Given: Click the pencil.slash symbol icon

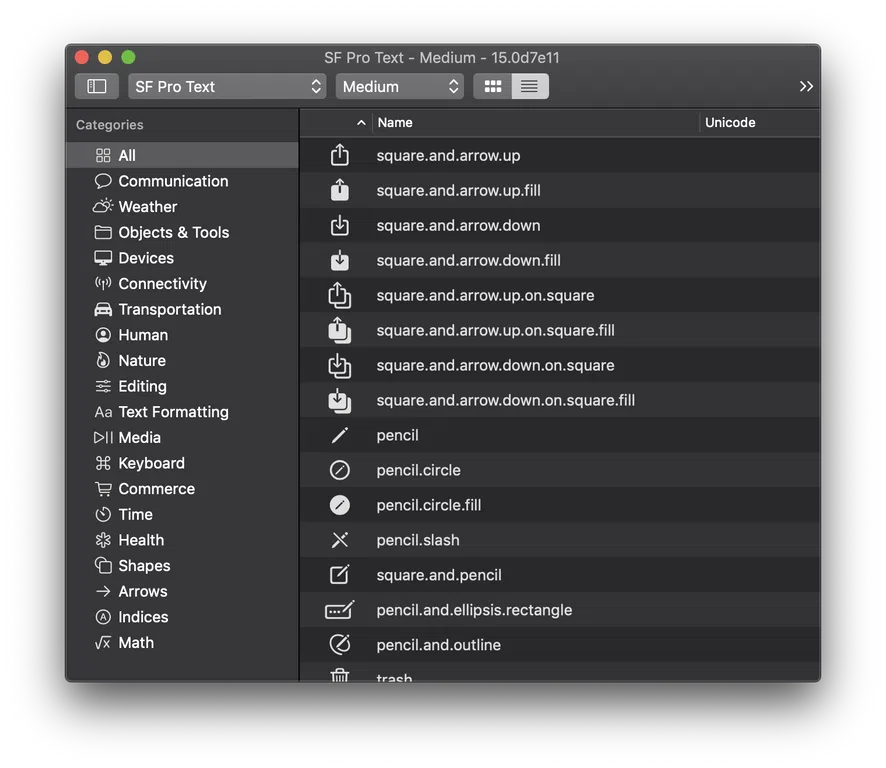Looking at the screenshot, I should 340,540.
